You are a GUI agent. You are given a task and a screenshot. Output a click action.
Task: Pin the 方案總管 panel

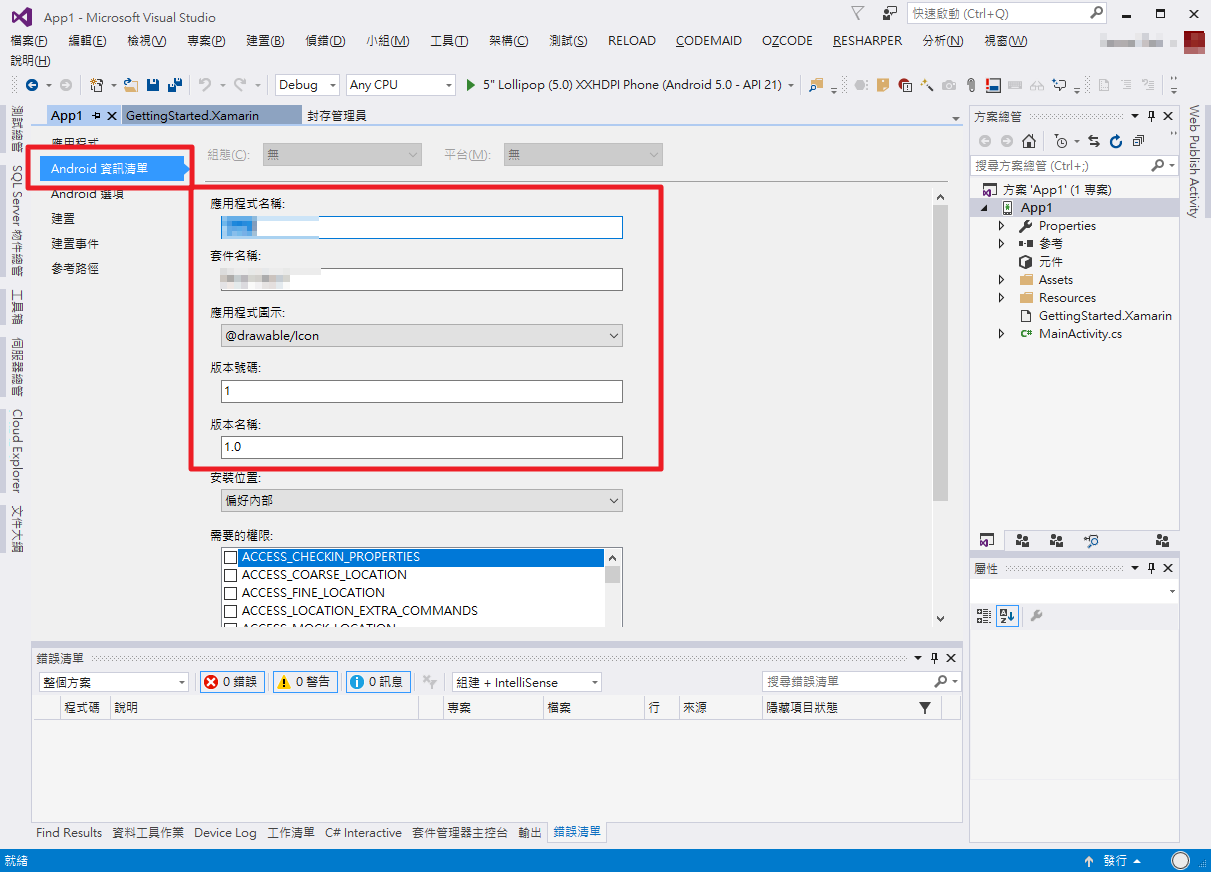point(1151,117)
